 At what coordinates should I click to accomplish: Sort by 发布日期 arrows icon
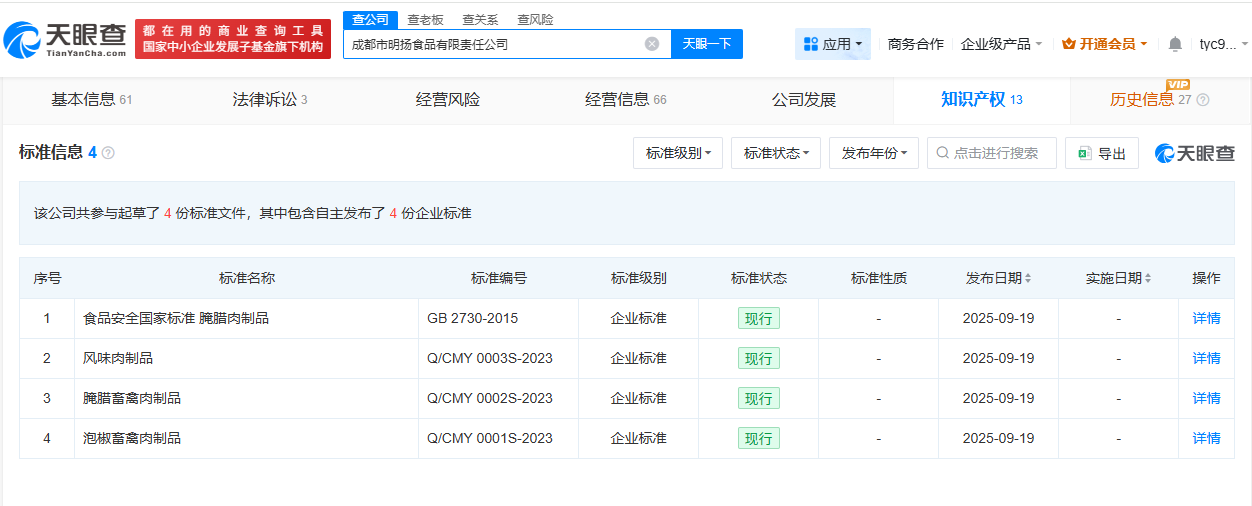click(x=1028, y=278)
